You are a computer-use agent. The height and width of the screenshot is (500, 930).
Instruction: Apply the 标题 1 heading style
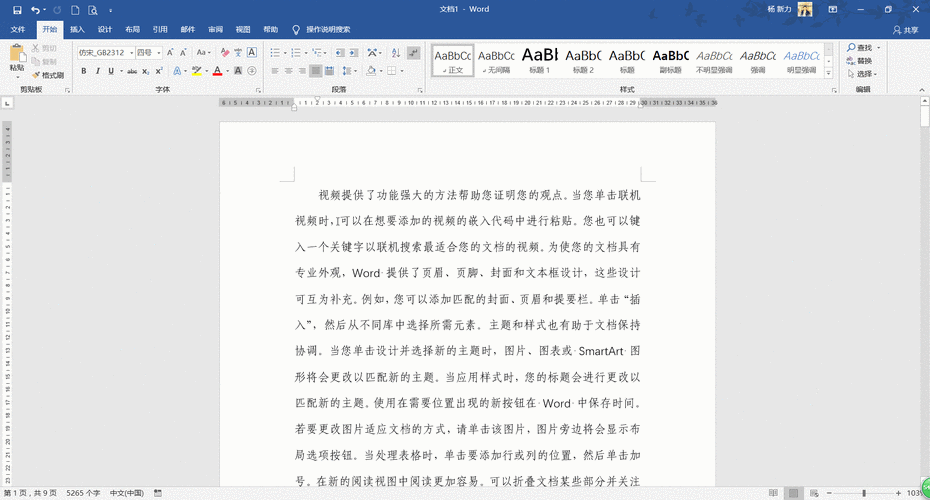(540, 60)
